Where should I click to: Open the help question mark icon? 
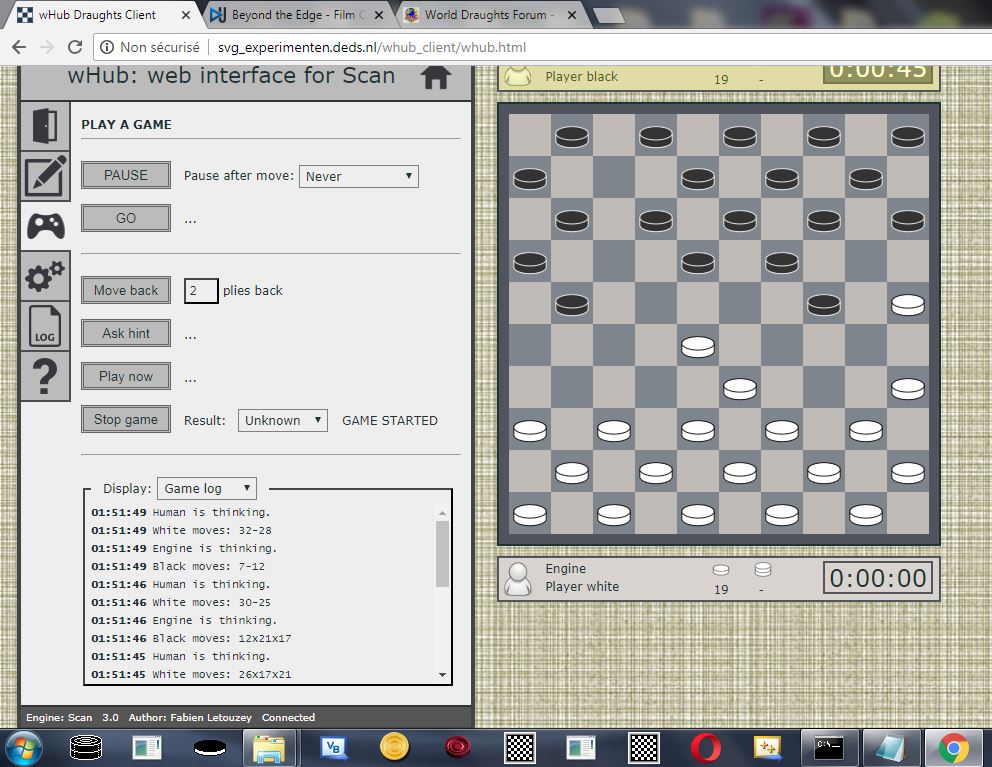45,376
